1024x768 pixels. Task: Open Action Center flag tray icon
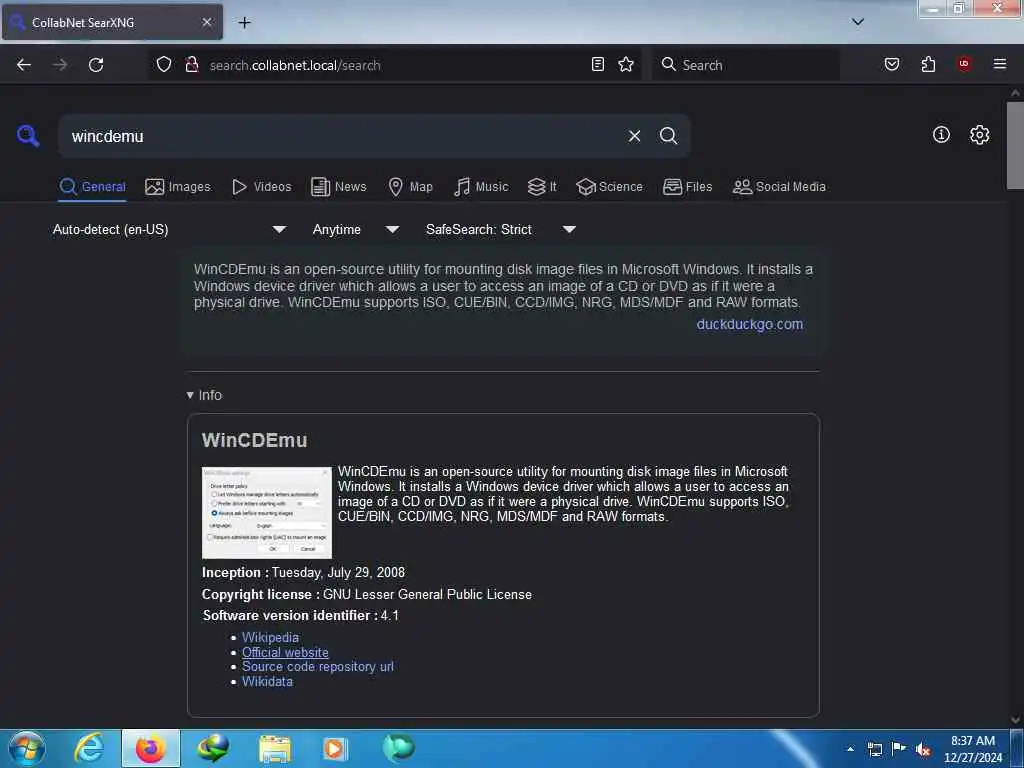899,749
